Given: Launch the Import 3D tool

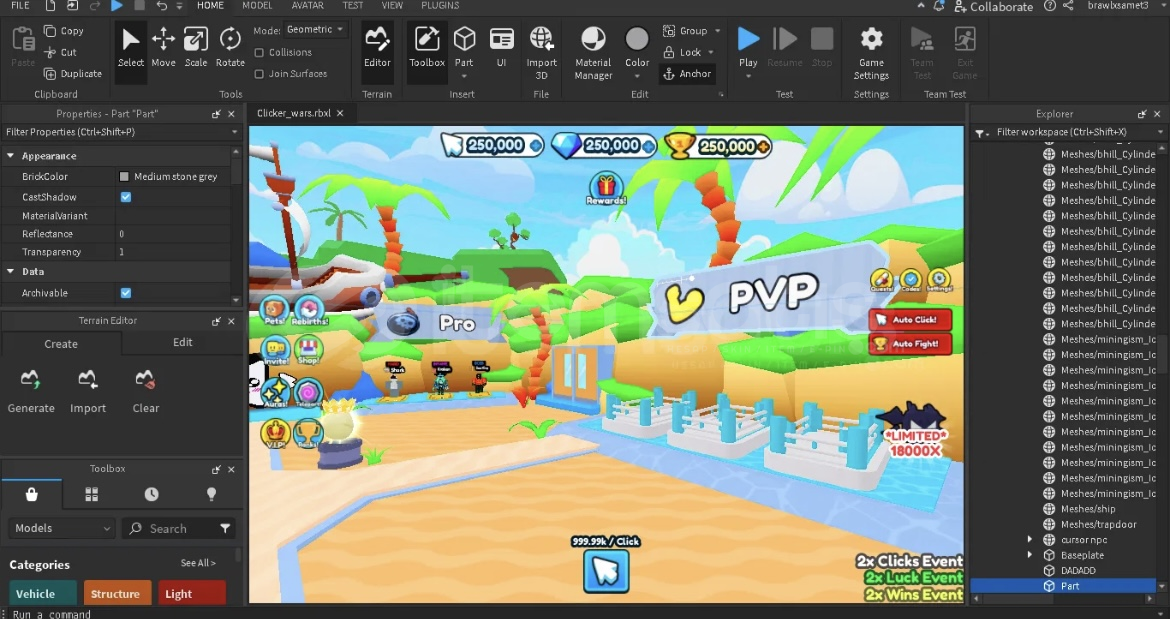Looking at the screenshot, I should pos(541,52).
